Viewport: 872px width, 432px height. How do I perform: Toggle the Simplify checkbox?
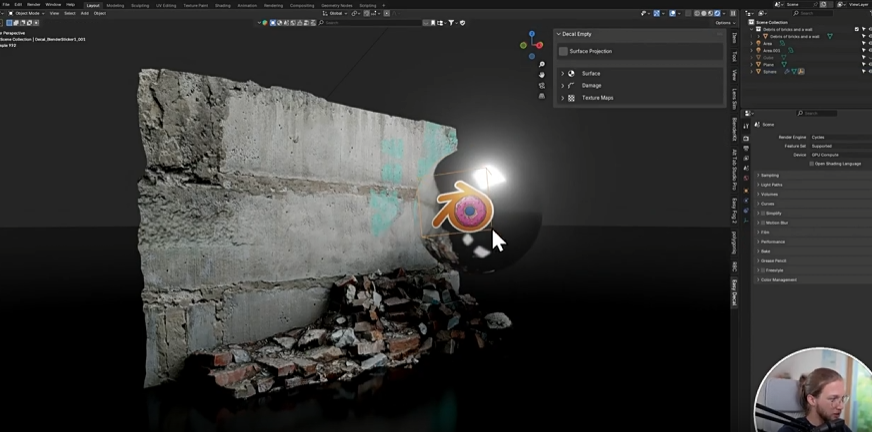coord(762,213)
